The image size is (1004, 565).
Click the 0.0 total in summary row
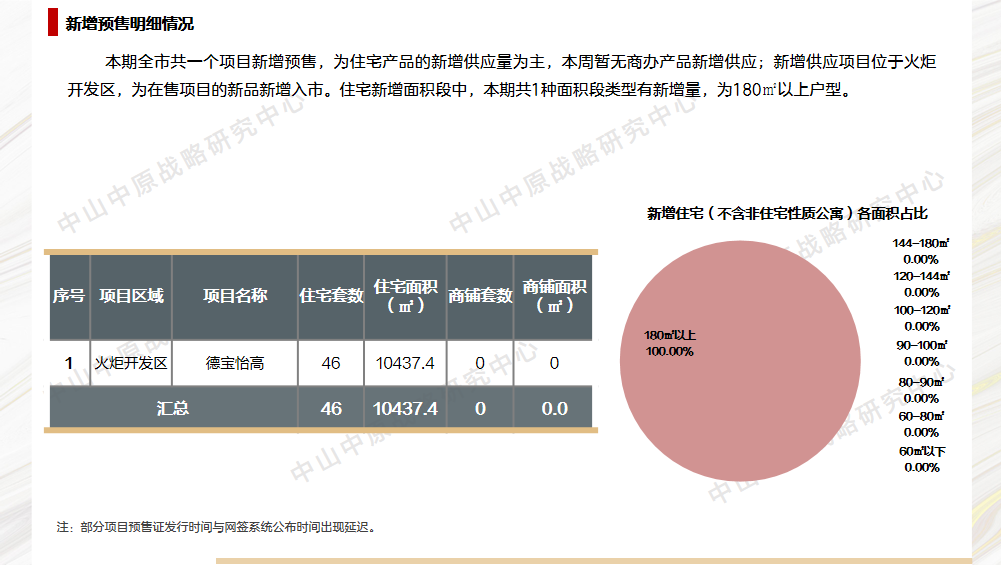coord(554,408)
